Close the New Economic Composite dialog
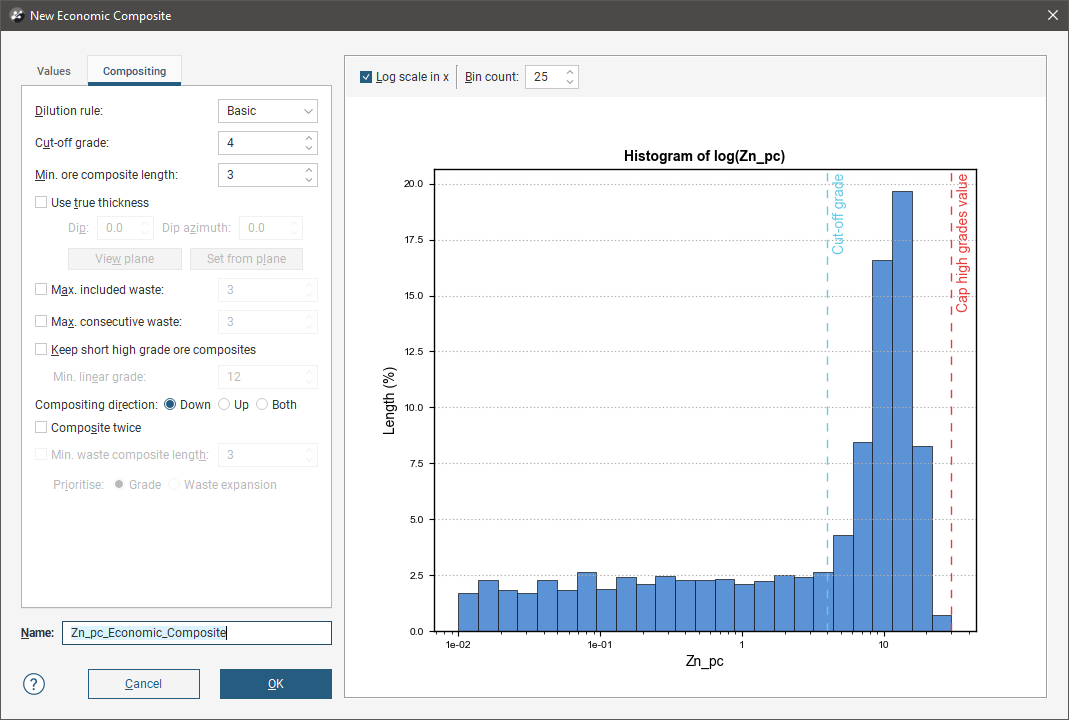The height and width of the screenshot is (720, 1069). pos(1053,15)
